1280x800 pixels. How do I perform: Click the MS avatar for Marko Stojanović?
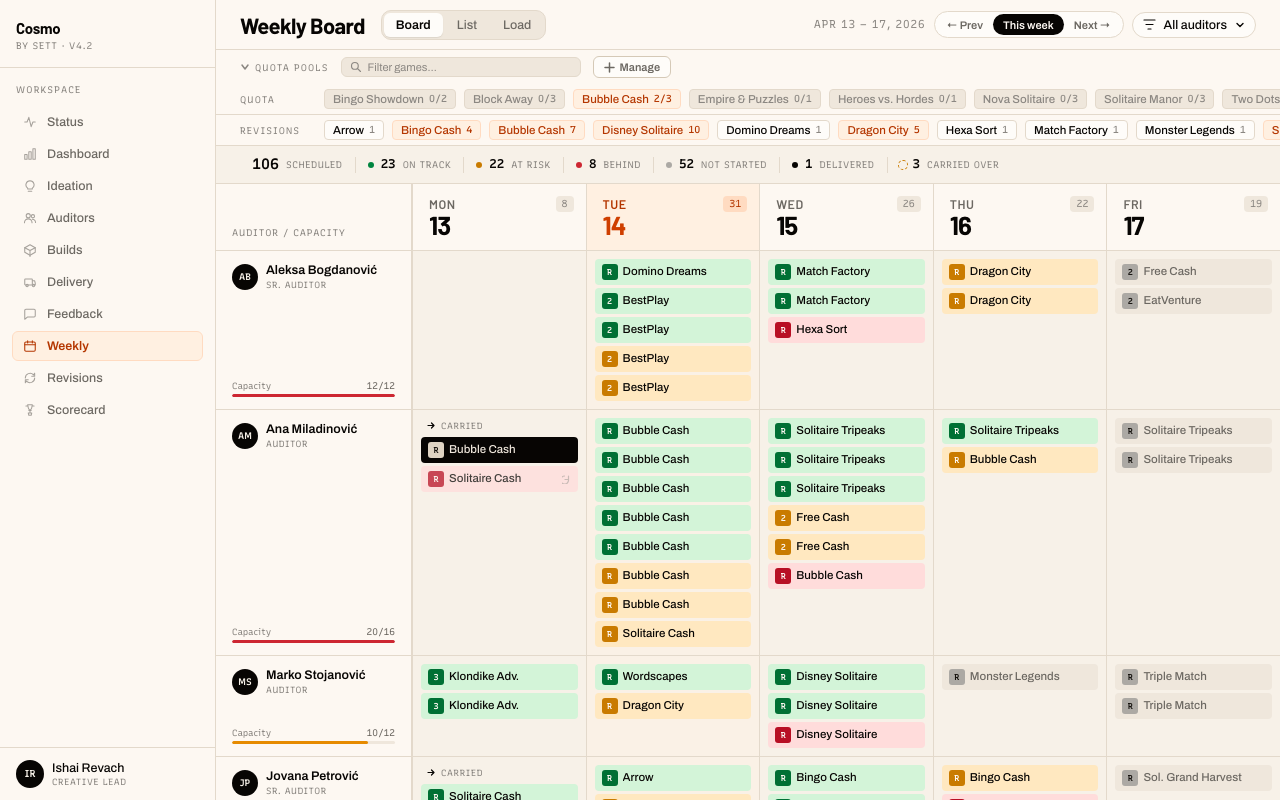245,682
